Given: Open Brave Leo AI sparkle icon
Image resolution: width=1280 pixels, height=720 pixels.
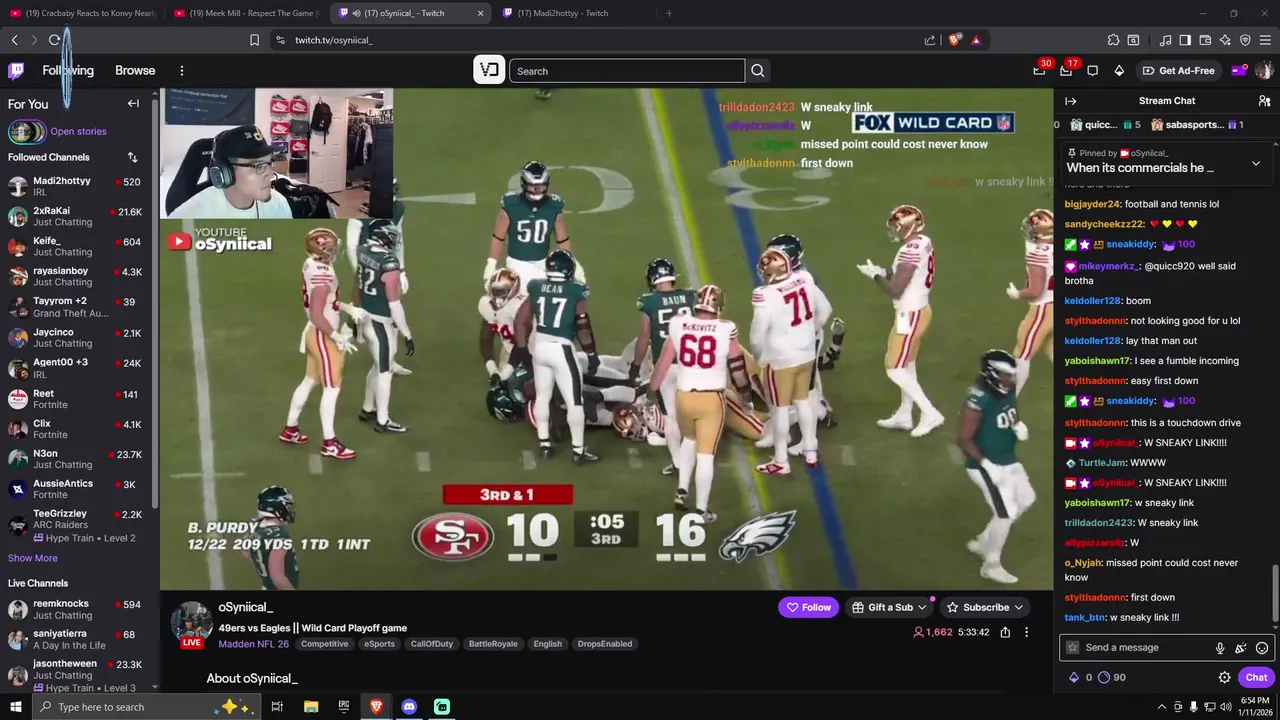Looking at the screenshot, I should tap(1225, 40).
